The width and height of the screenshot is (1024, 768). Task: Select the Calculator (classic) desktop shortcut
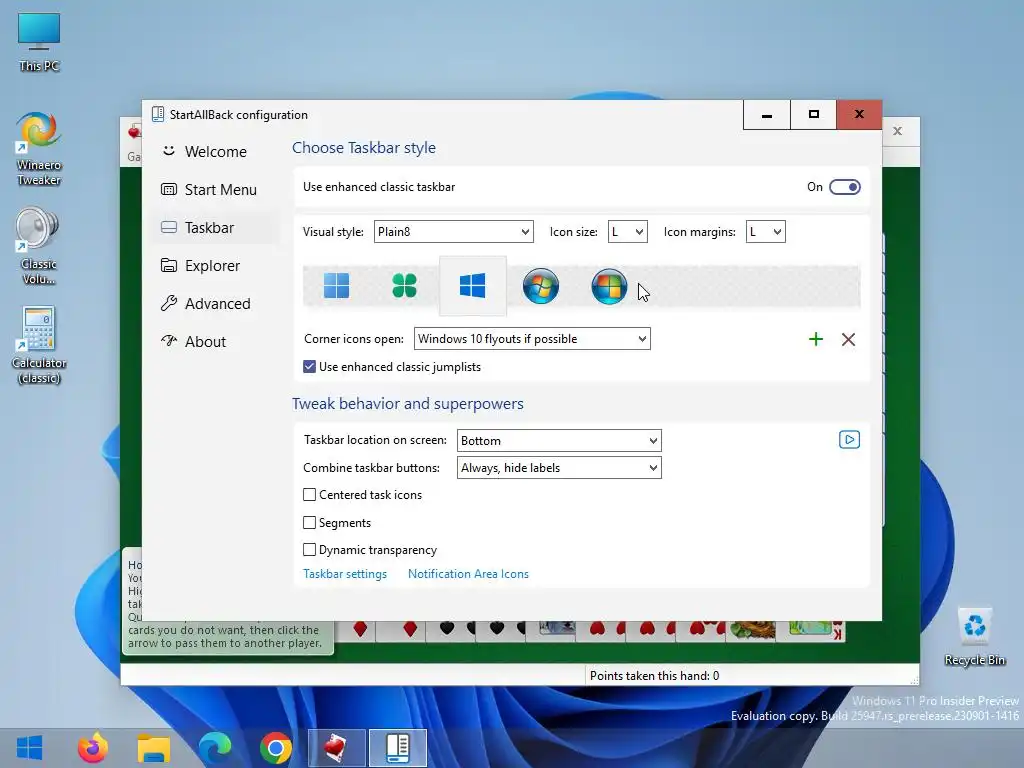click(39, 345)
